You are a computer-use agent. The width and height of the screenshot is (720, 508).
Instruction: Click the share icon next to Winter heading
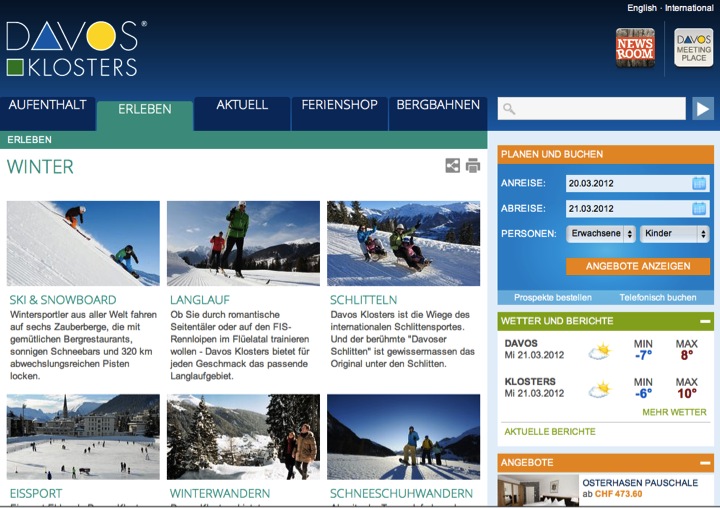click(452, 165)
